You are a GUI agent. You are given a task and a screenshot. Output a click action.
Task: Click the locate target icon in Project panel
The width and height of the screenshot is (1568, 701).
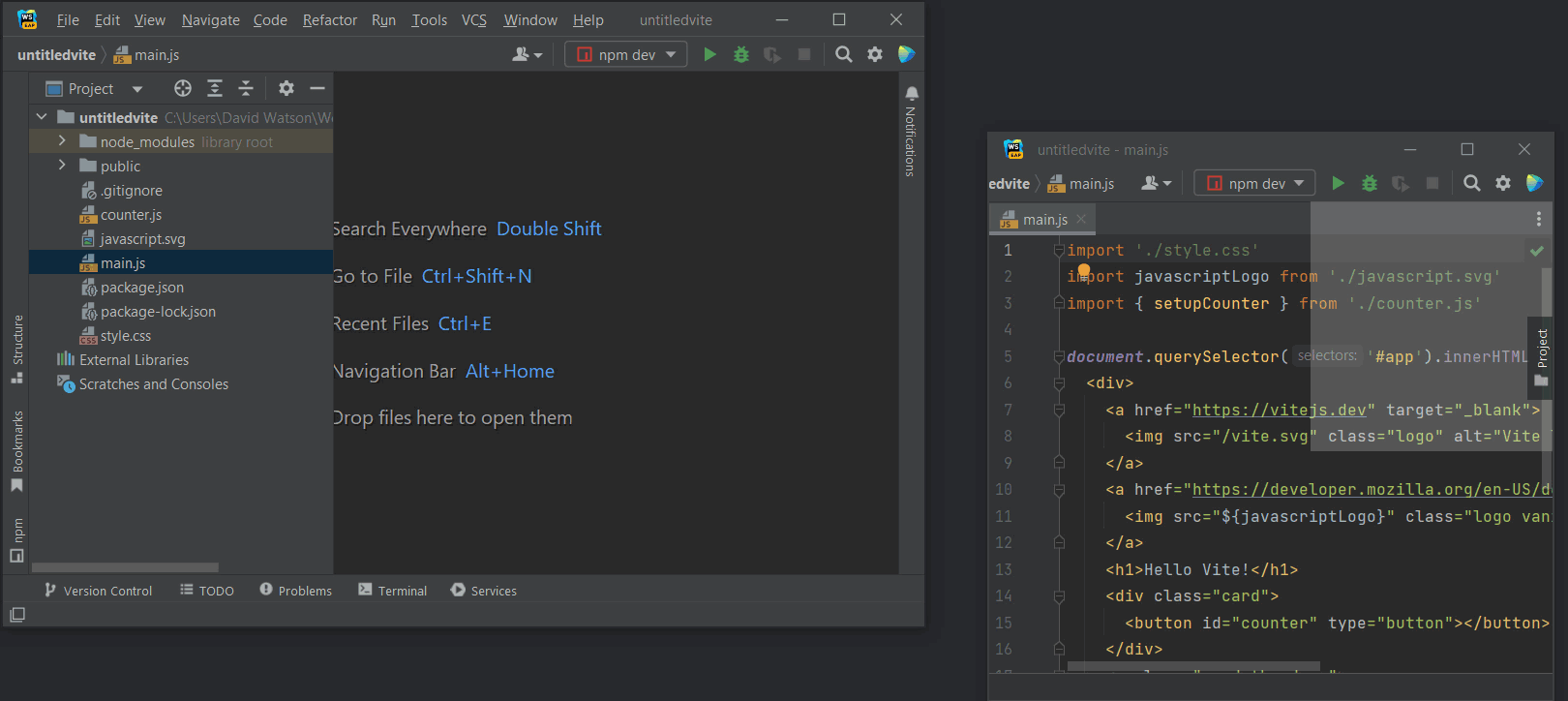(183, 89)
